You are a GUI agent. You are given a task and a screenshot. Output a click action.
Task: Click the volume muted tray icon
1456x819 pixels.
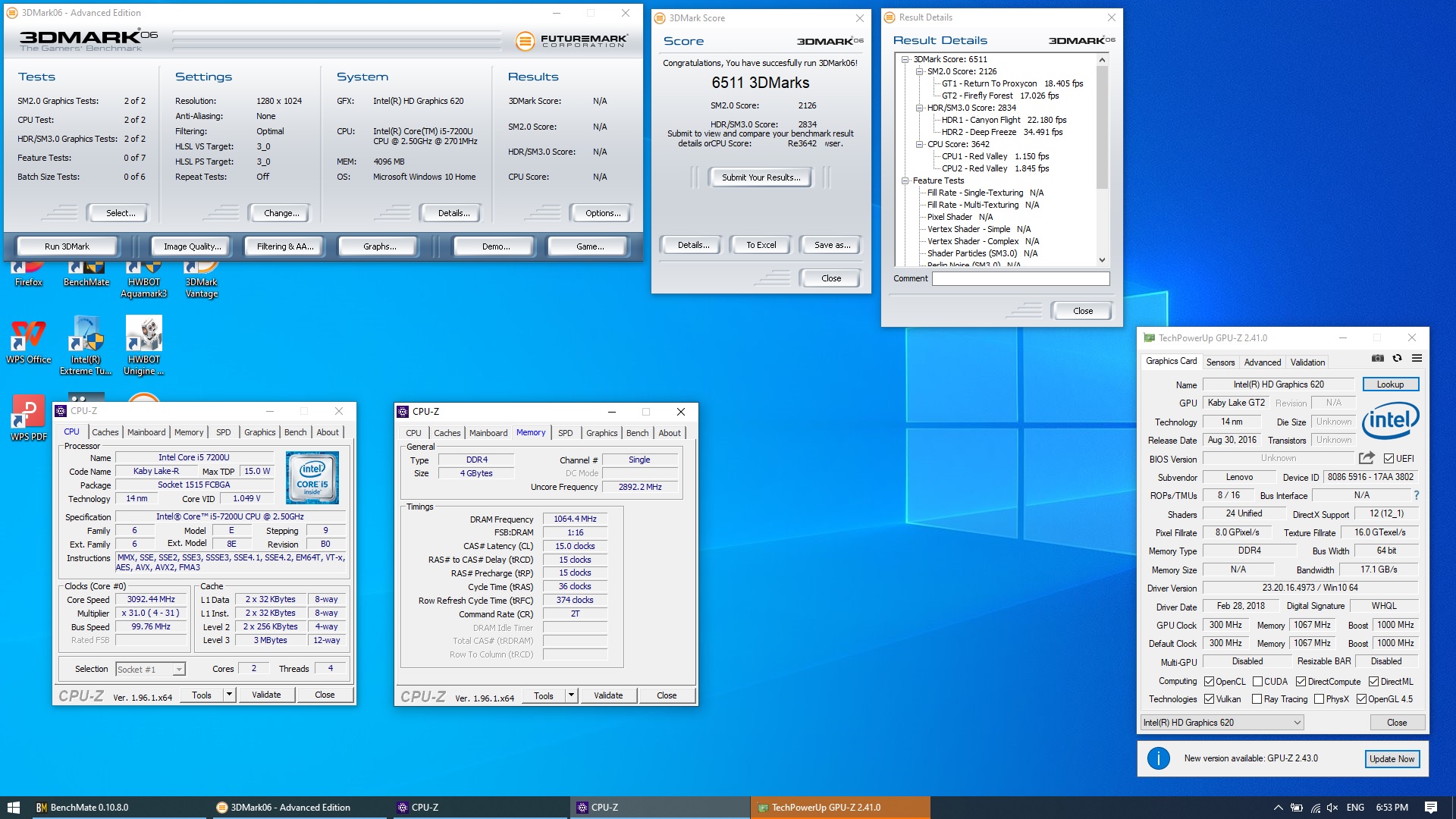click(x=1332, y=808)
